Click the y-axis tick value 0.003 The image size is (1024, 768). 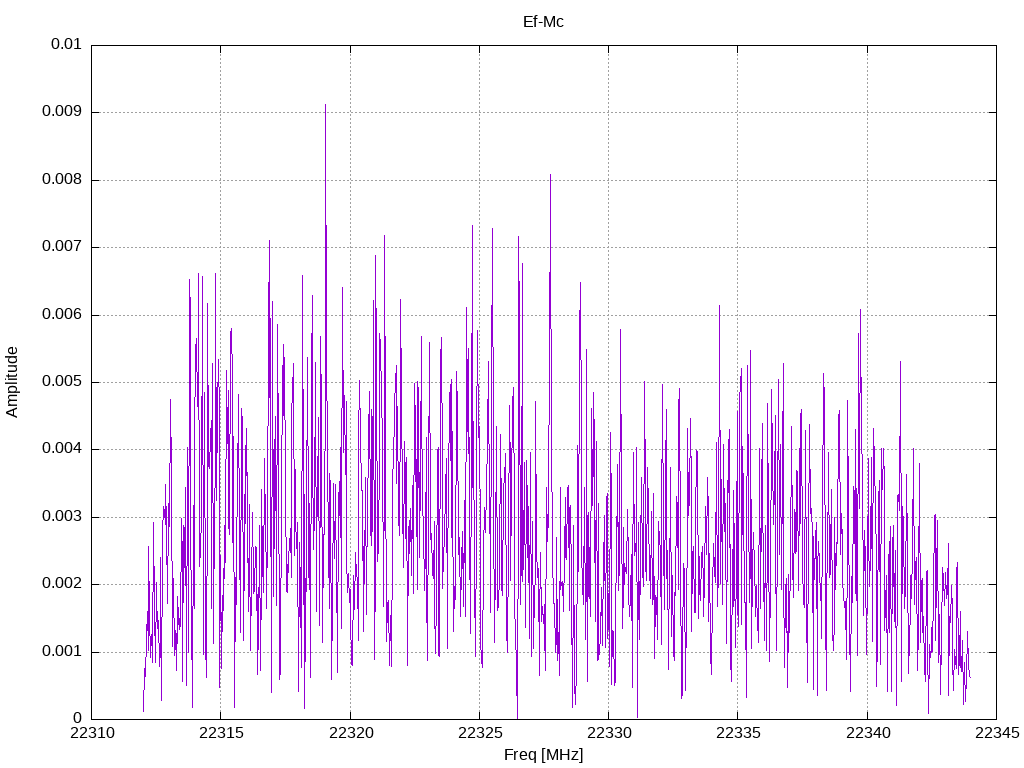[x=62, y=517]
